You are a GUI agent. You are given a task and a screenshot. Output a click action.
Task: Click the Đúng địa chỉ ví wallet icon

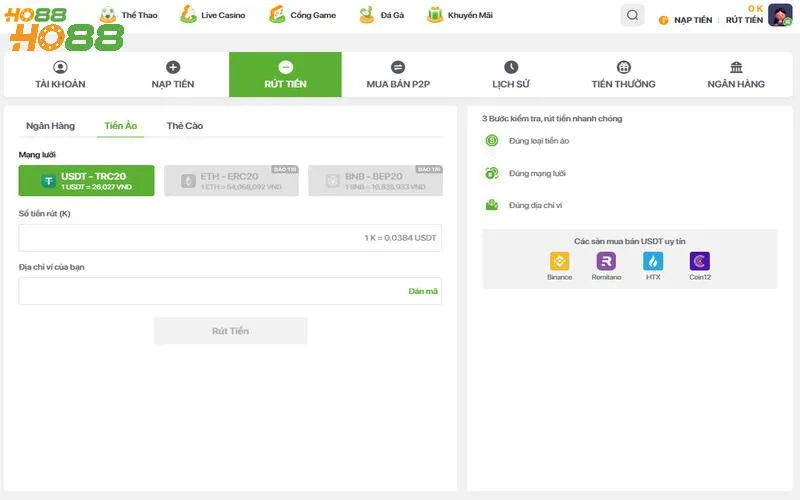[492, 205]
